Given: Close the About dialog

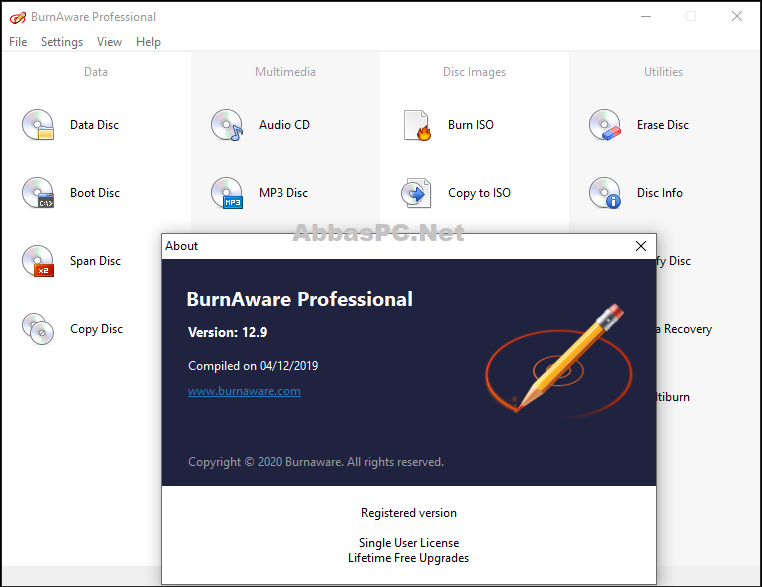Looking at the screenshot, I should tap(641, 246).
